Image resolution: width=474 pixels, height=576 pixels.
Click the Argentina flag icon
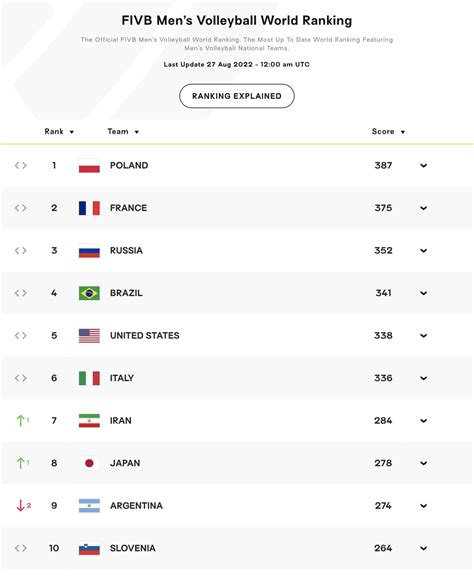[x=89, y=506]
